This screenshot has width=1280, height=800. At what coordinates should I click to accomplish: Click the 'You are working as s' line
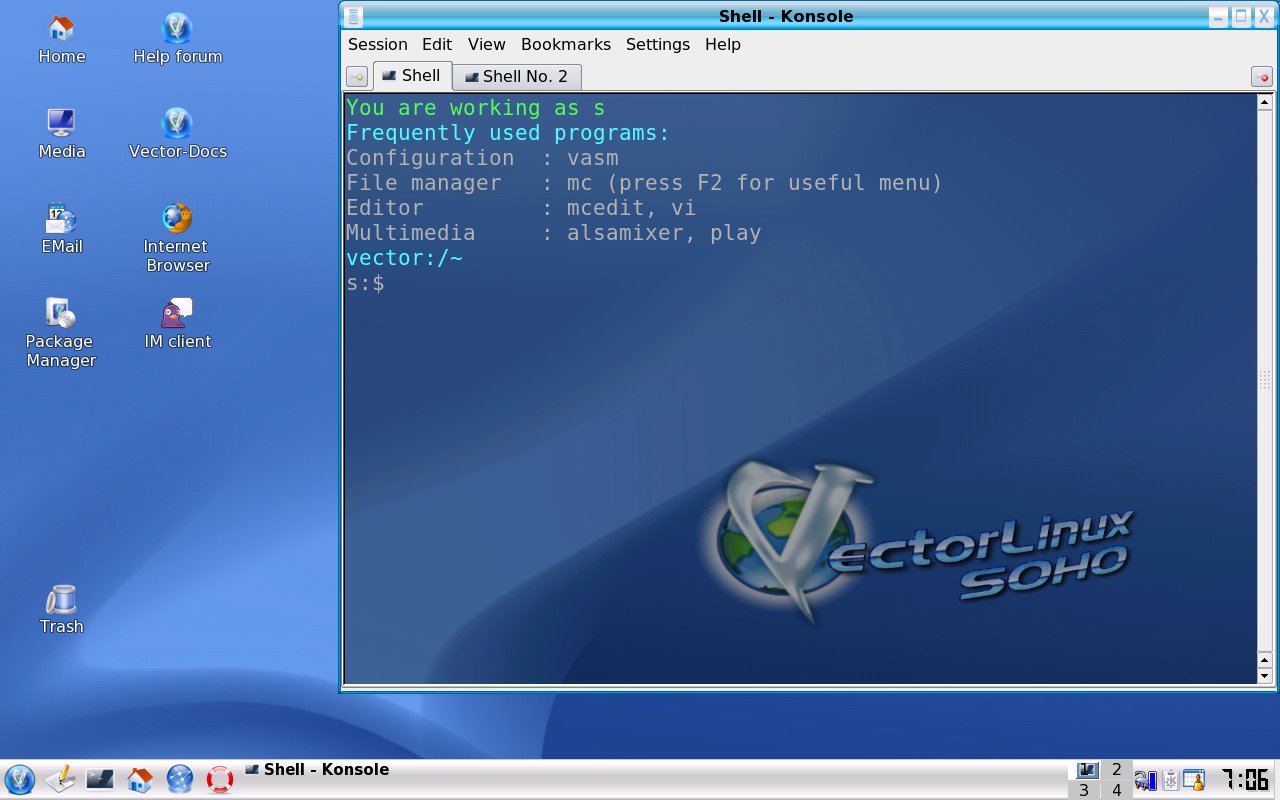tap(475, 108)
